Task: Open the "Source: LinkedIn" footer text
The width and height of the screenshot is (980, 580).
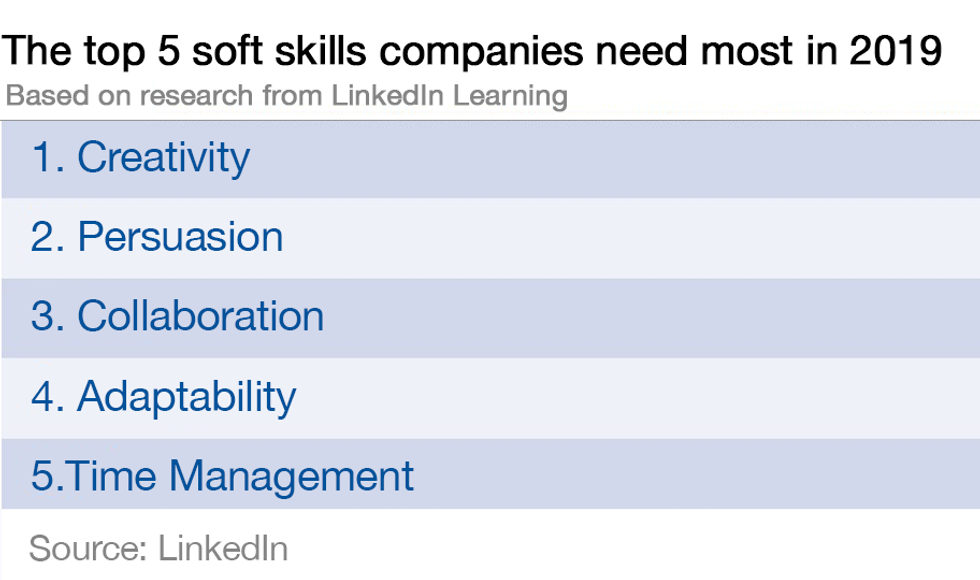Action: [158, 548]
